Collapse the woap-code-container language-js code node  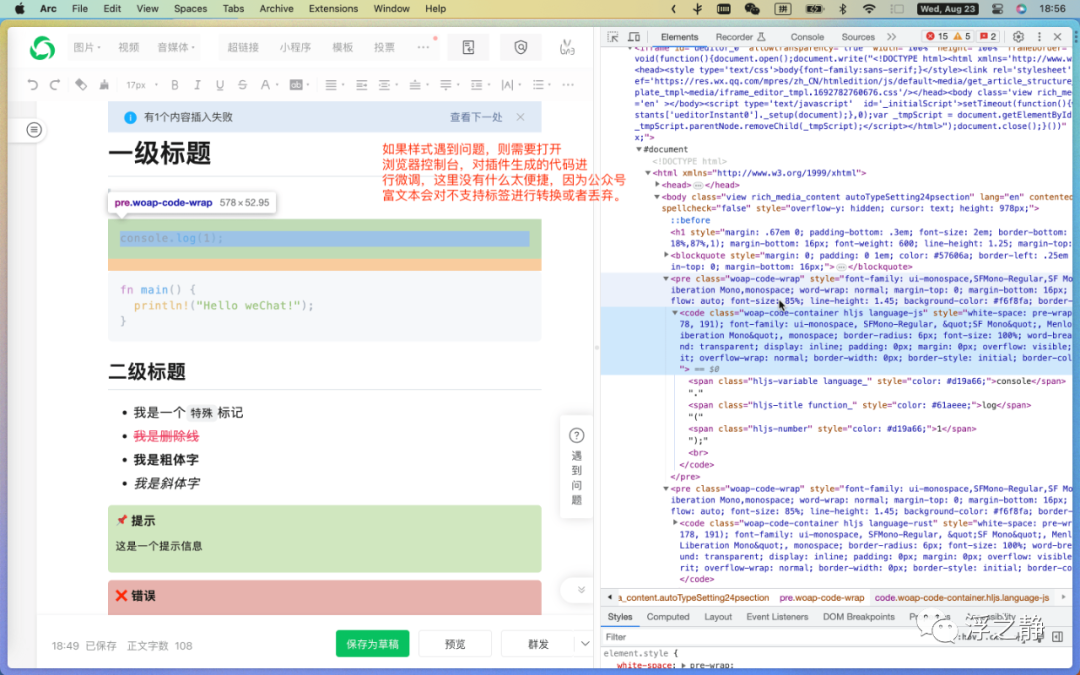[675, 313]
